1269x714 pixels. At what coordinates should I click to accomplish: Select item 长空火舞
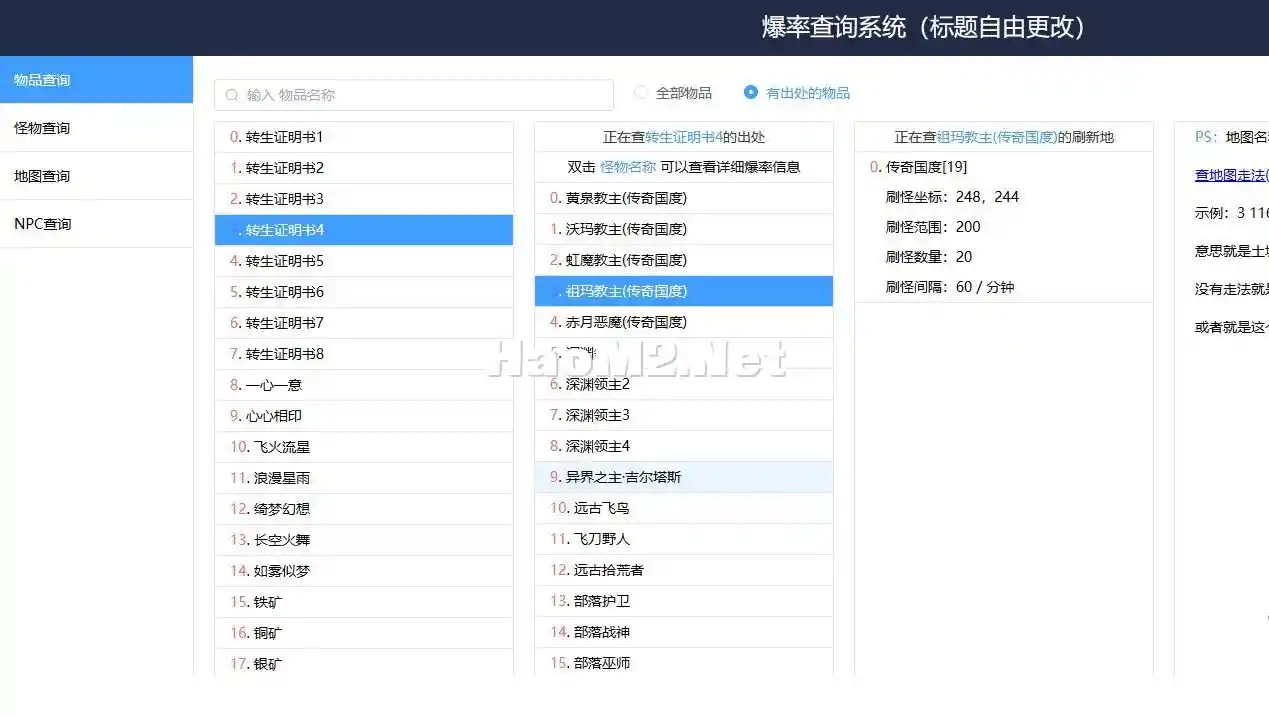(x=364, y=540)
